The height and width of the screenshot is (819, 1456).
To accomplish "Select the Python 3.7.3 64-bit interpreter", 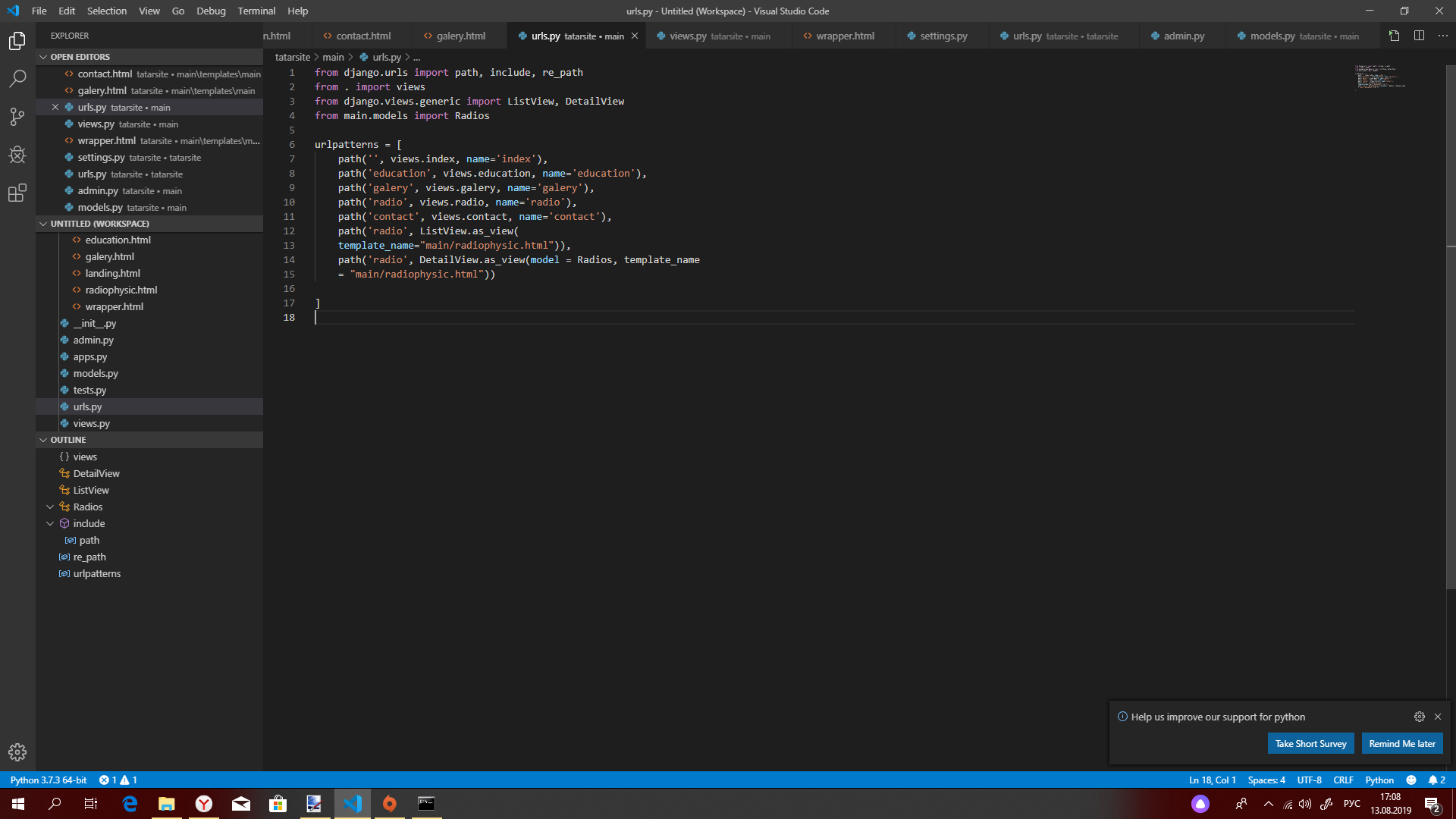I will pyautogui.click(x=49, y=780).
